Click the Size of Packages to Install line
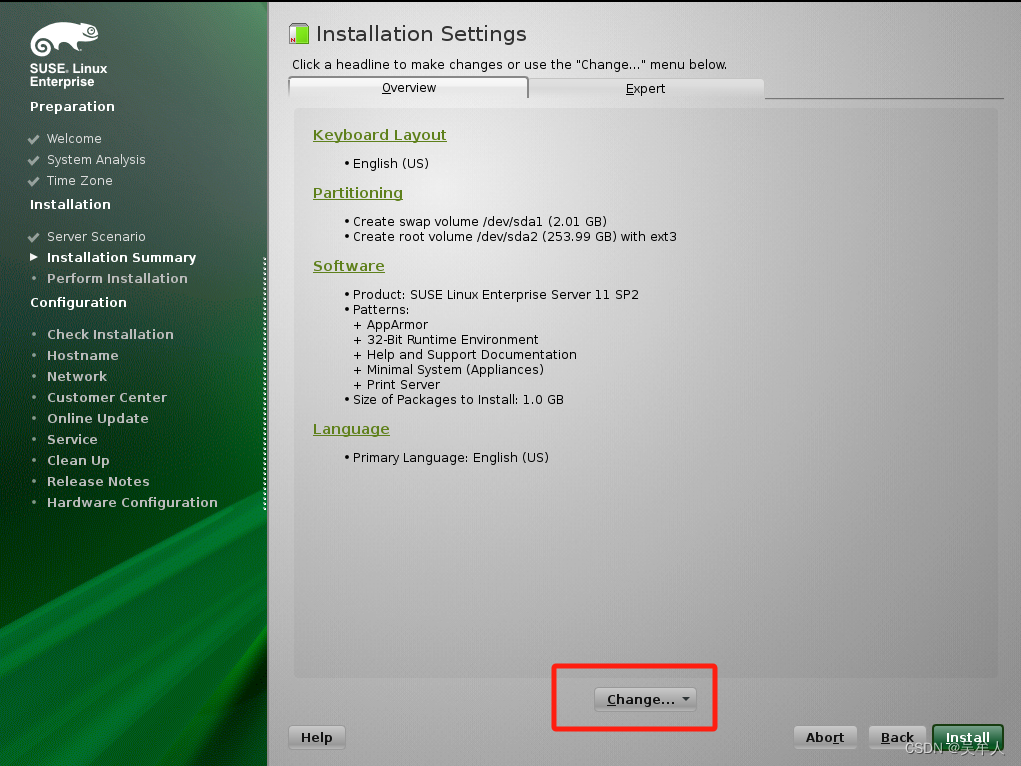1021x766 pixels. tap(458, 399)
